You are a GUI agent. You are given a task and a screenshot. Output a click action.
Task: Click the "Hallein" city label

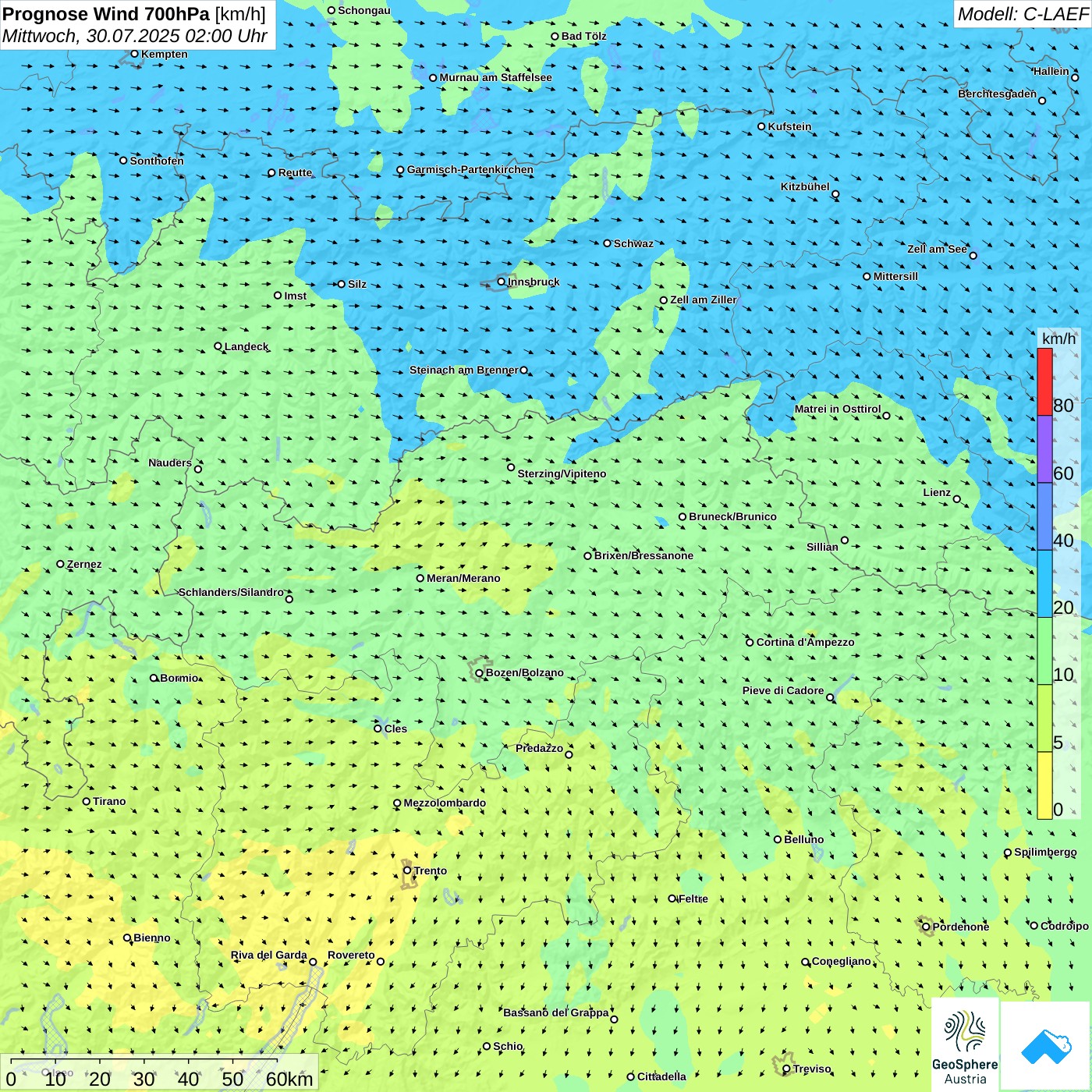(x=1051, y=71)
